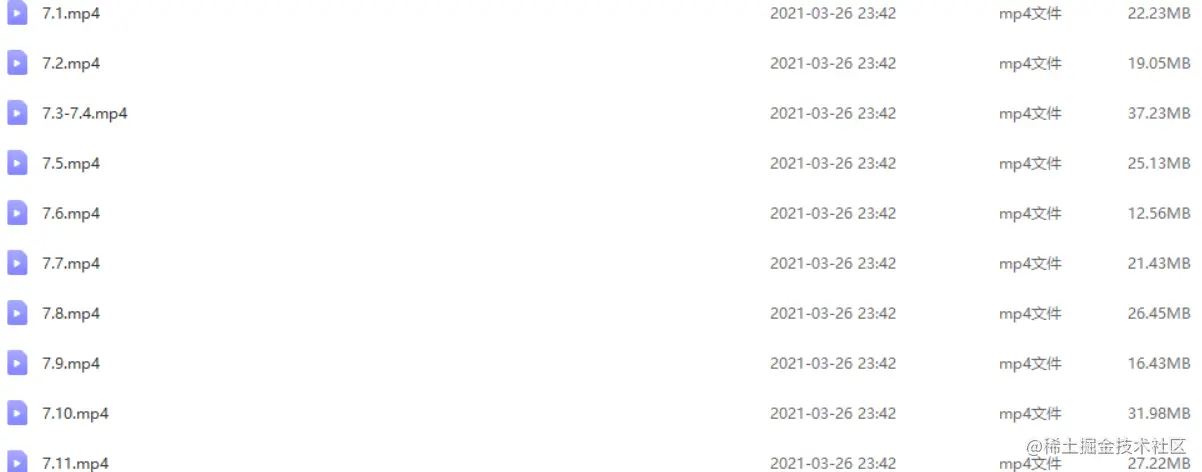
Task: Click the video icon beside 7.1.mp4
Action: [17, 13]
